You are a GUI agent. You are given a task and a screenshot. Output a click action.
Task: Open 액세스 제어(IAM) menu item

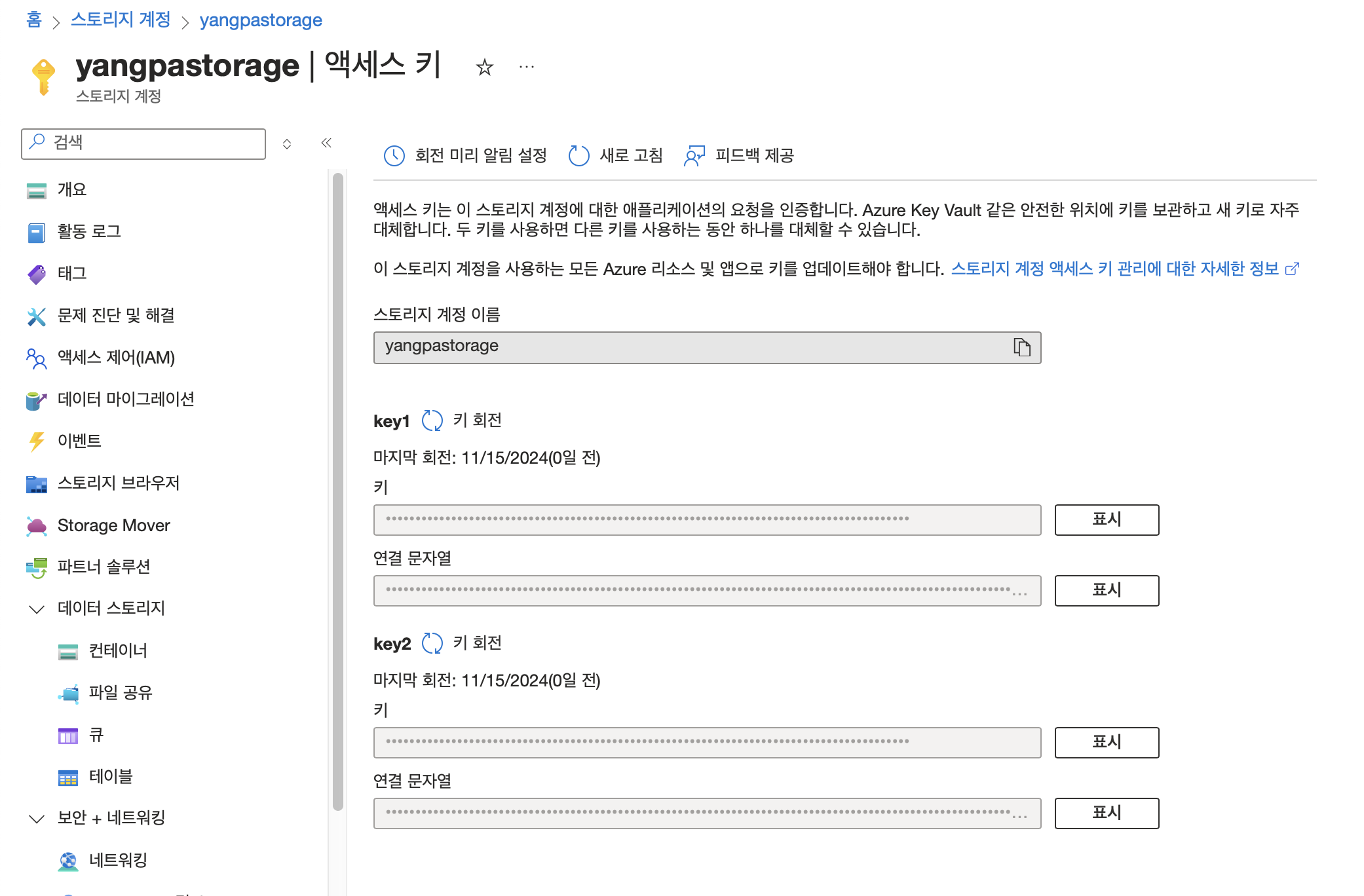coord(116,358)
